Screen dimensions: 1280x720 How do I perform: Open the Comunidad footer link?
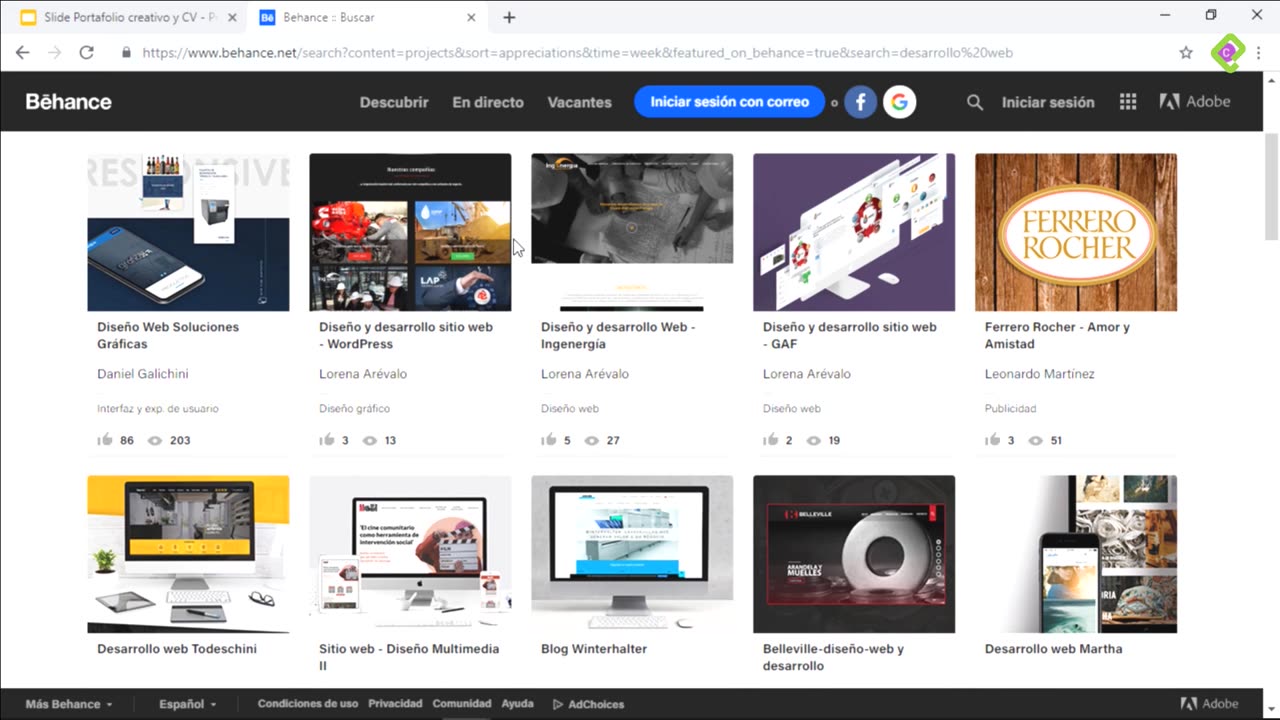(462, 704)
